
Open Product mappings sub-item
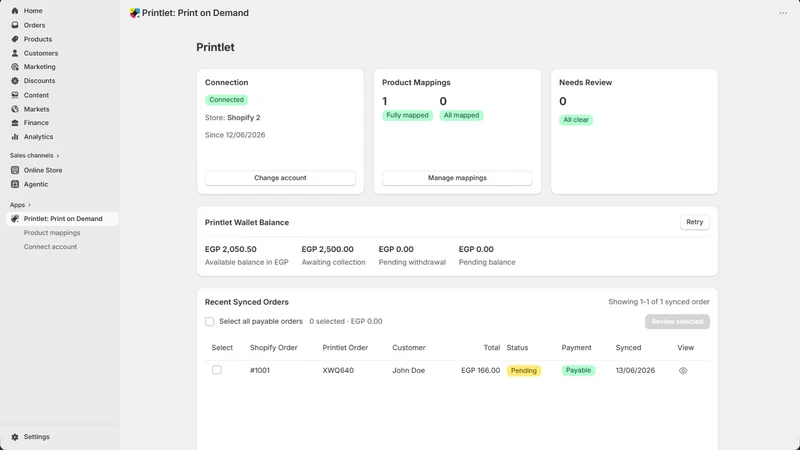point(52,233)
